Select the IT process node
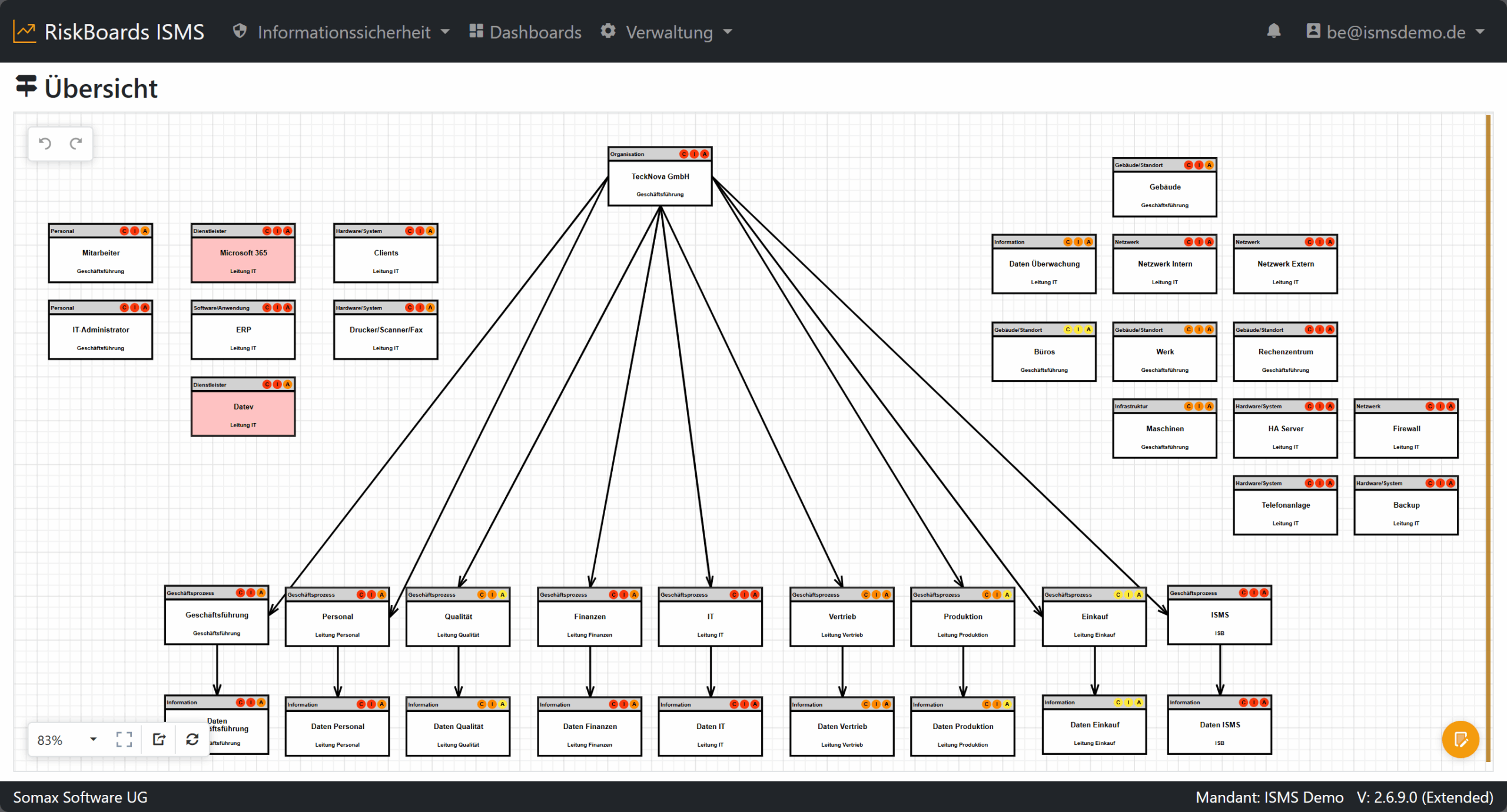This screenshot has height=812, width=1507. coord(711,617)
